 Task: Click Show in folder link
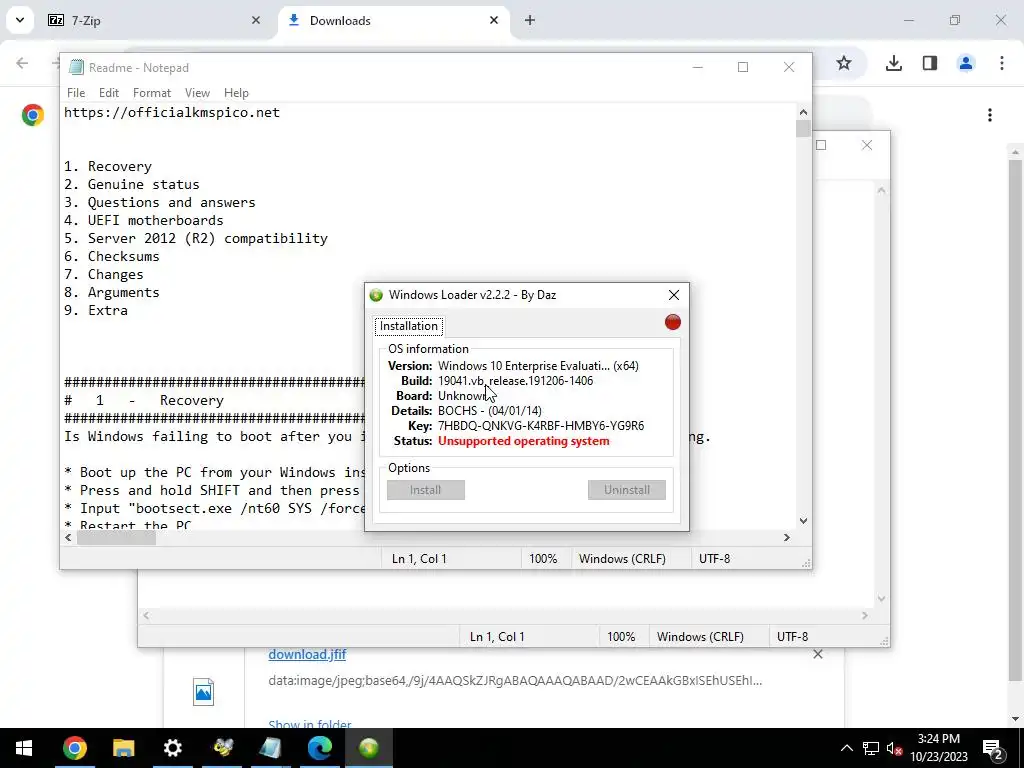310,724
